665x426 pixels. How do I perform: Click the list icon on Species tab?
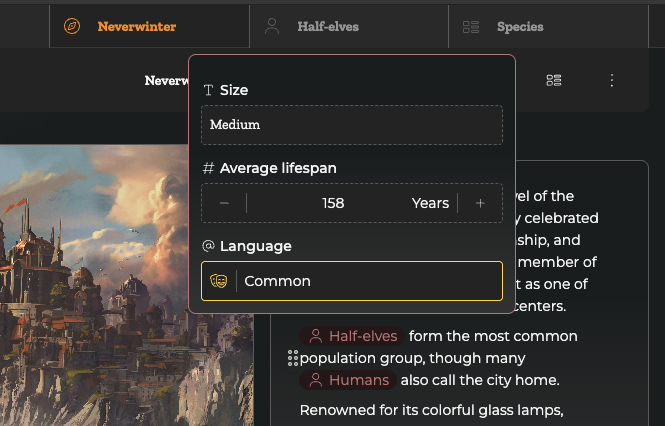[471, 27]
